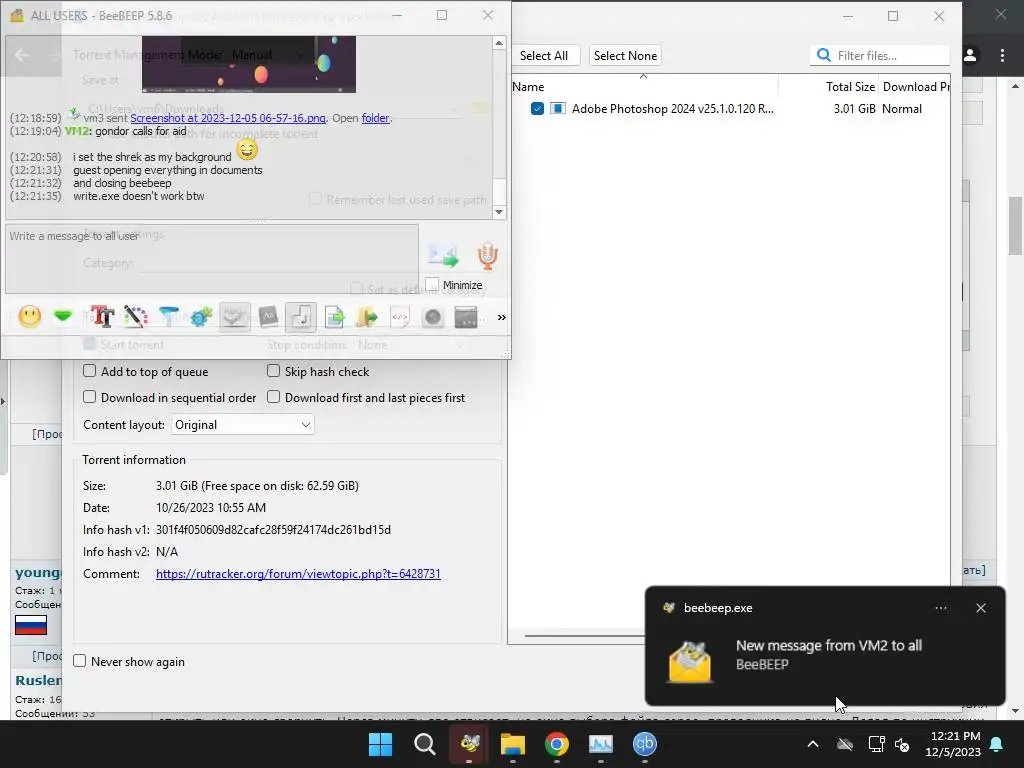The image size is (1024, 768).
Task: Show hidden system tray icons
Action: click(x=813, y=744)
